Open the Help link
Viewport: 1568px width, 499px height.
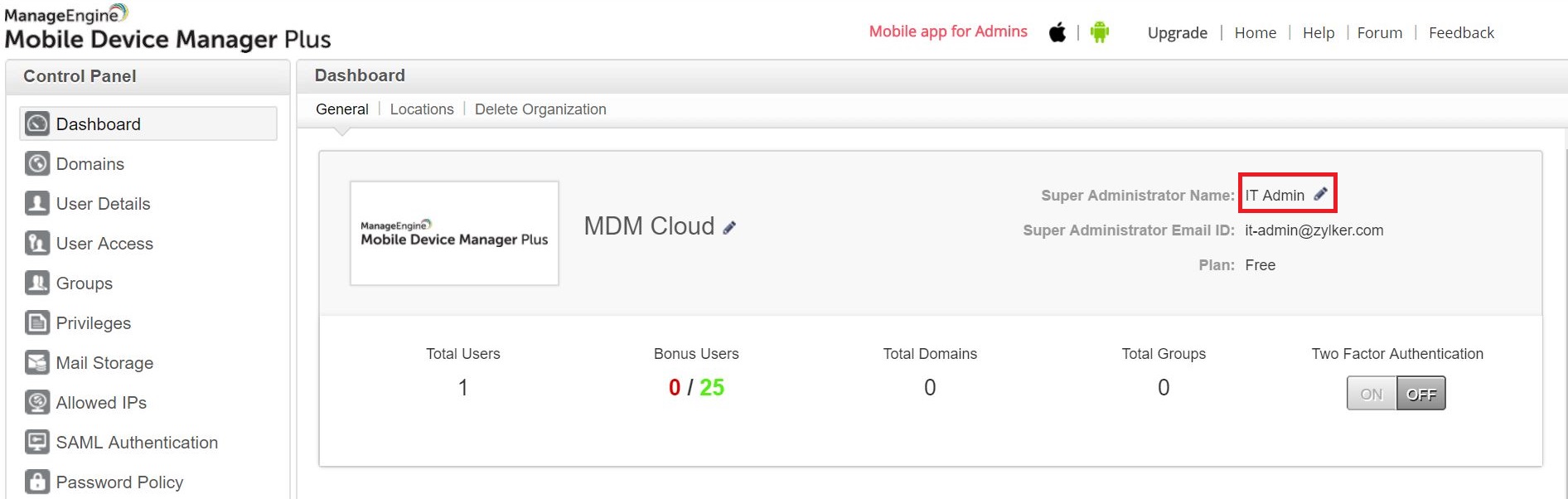pos(1318,33)
